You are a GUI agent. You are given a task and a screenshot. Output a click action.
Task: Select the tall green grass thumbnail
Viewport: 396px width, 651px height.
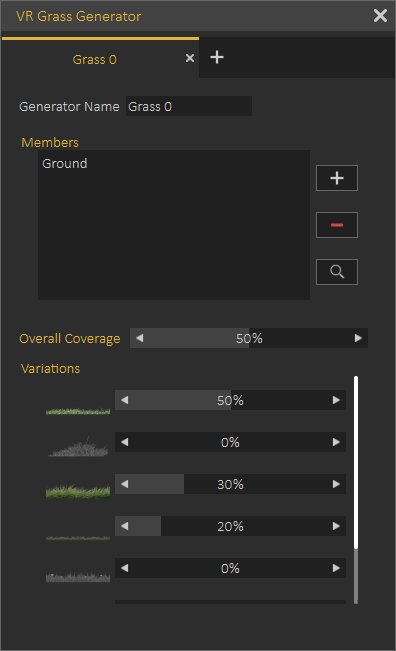[78, 491]
